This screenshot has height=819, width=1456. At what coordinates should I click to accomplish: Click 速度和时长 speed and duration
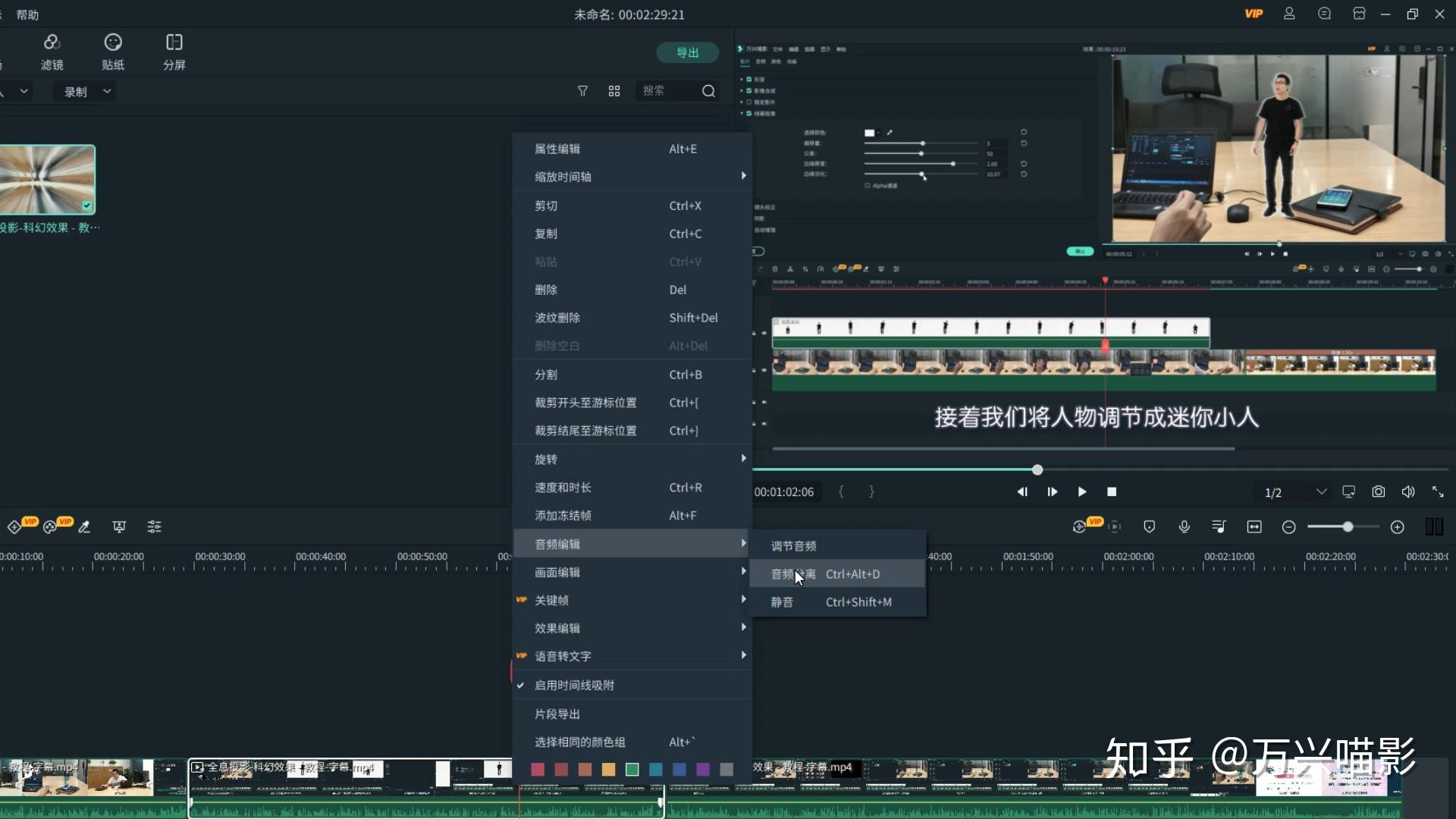pyautogui.click(x=632, y=487)
